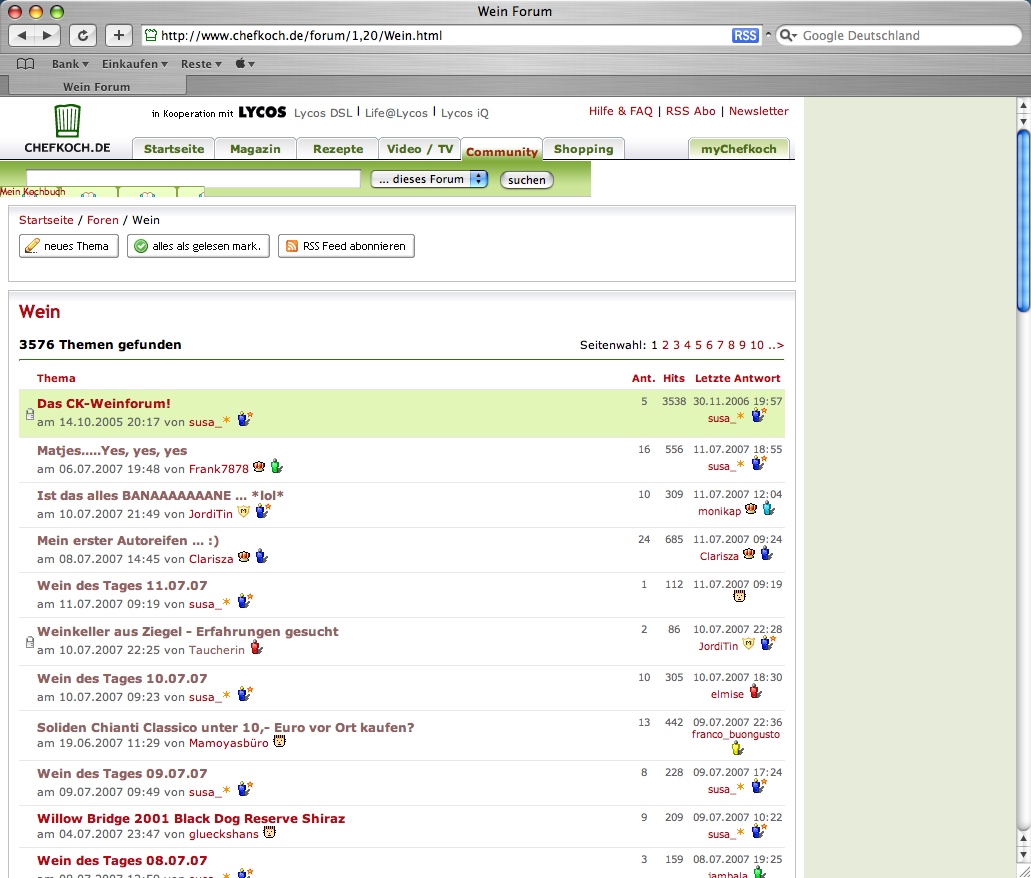Open the 'dieses Forum' search scope dropdown
This screenshot has height=878, width=1031.
coord(429,179)
